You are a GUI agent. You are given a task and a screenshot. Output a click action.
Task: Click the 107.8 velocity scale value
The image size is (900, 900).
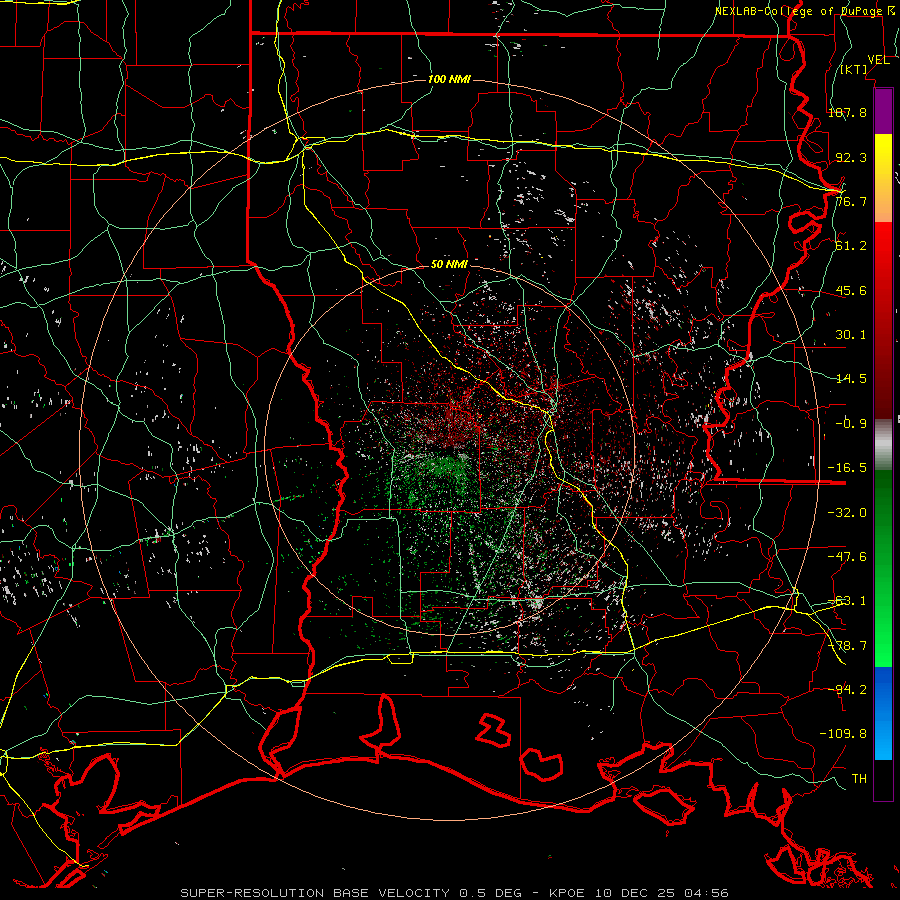click(x=847, y=112)
